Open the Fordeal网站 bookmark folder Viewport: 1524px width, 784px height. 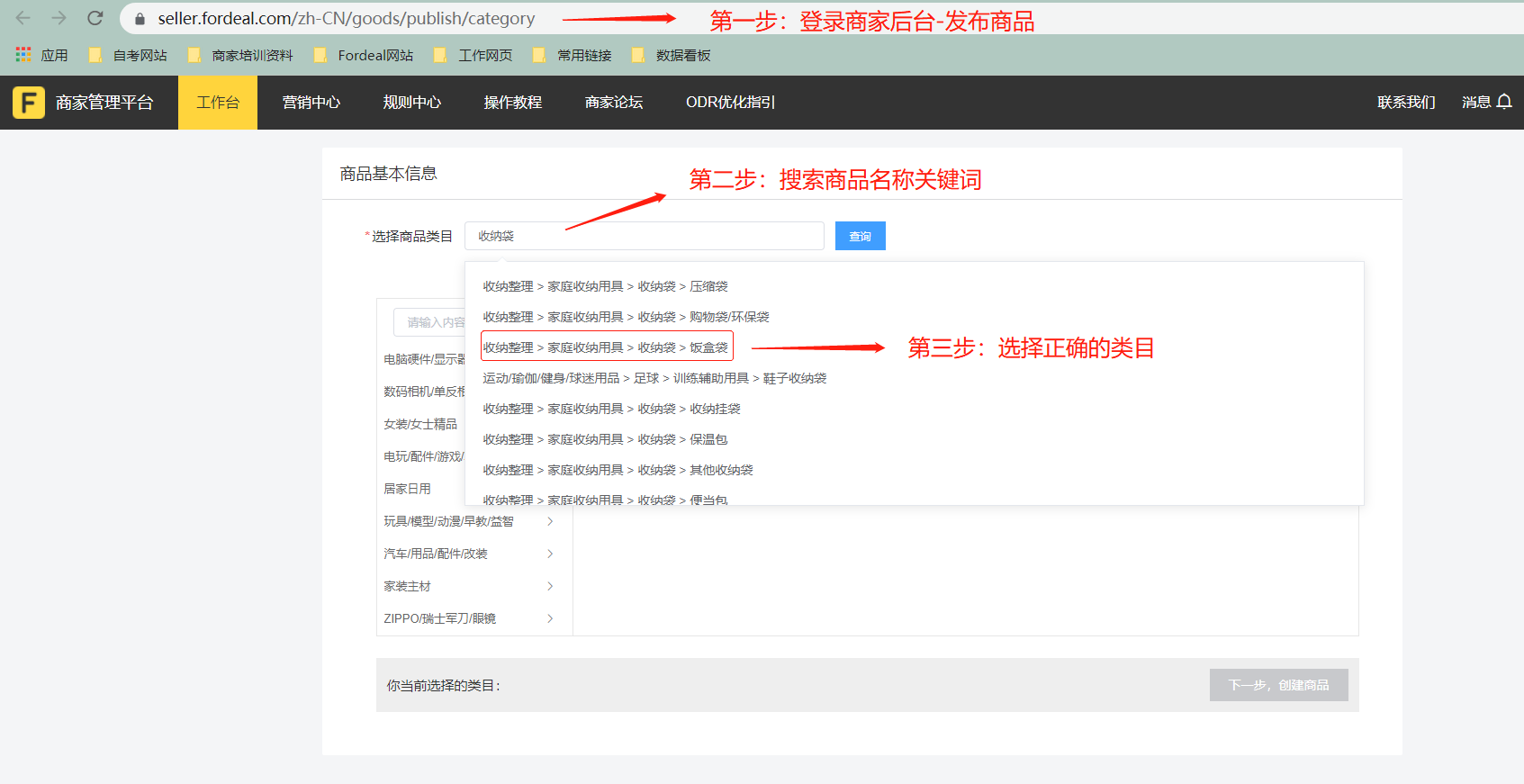[364, 55]
